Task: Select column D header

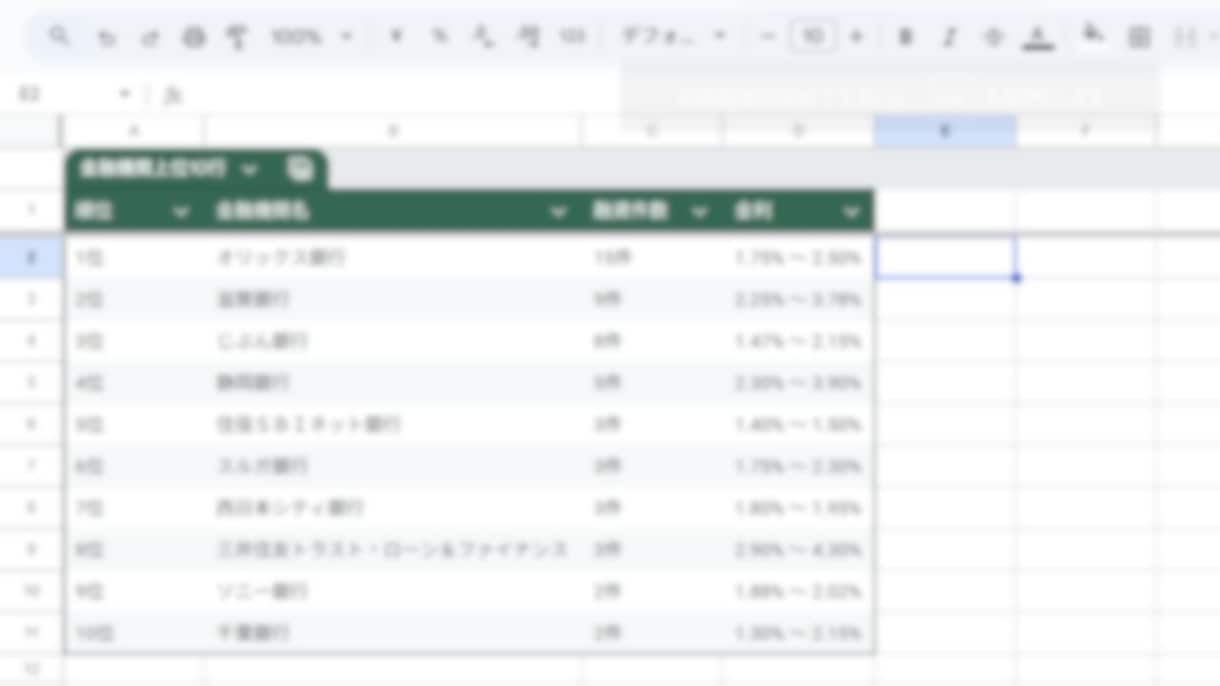Action: coord(798,131)
